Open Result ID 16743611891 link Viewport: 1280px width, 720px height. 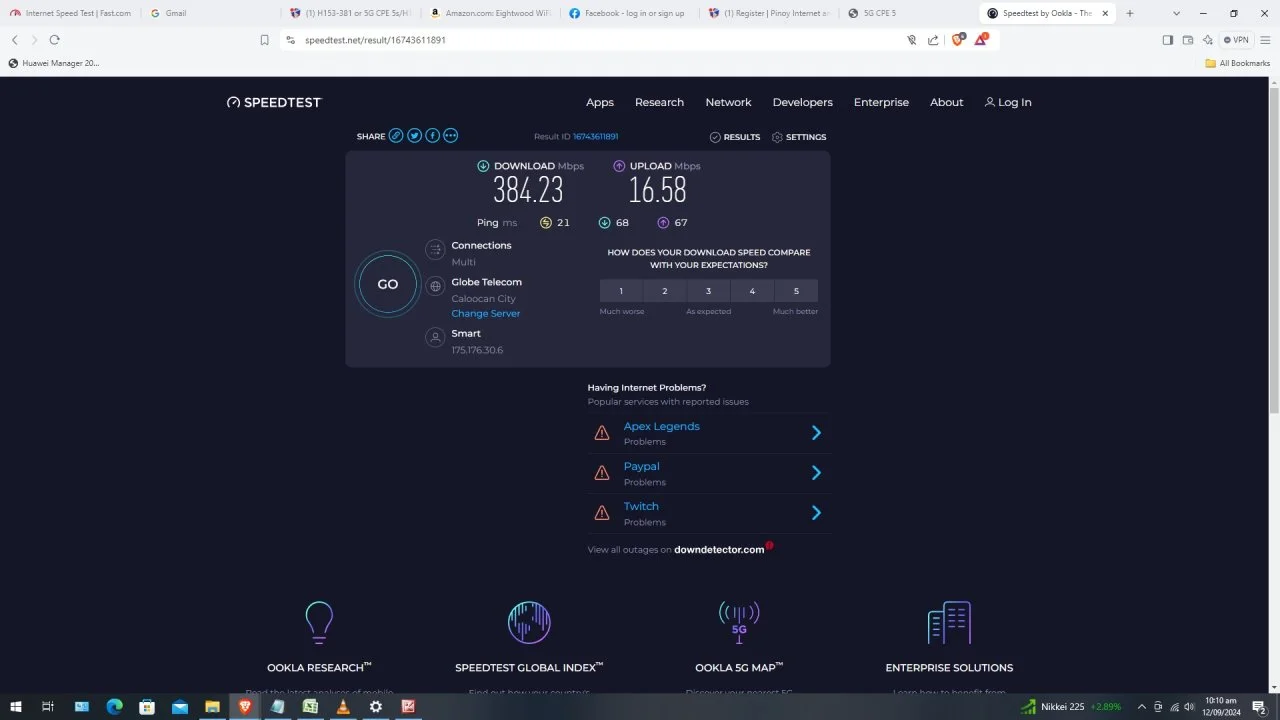click(595, 137)
